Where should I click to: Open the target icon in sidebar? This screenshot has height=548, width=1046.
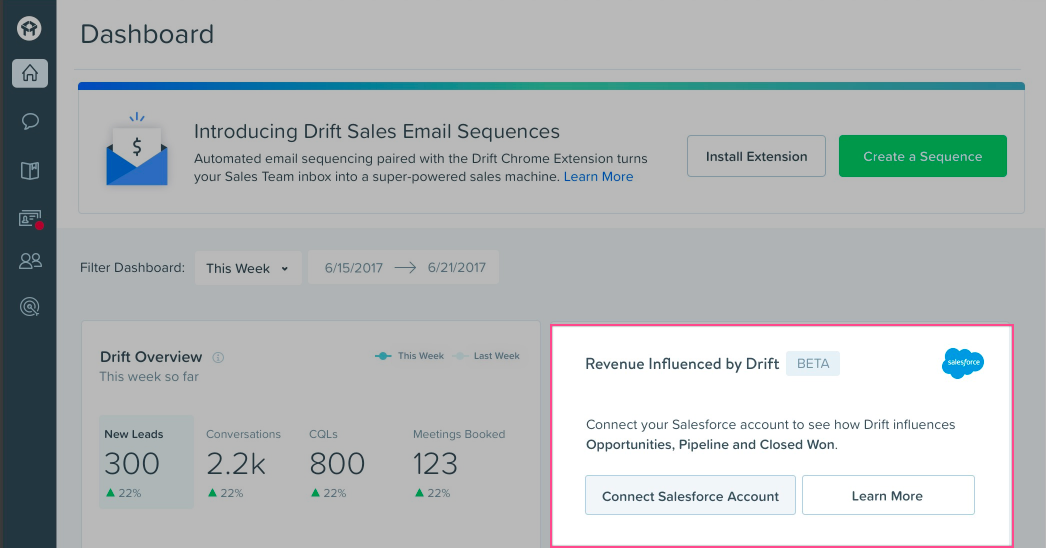(29, 306)
